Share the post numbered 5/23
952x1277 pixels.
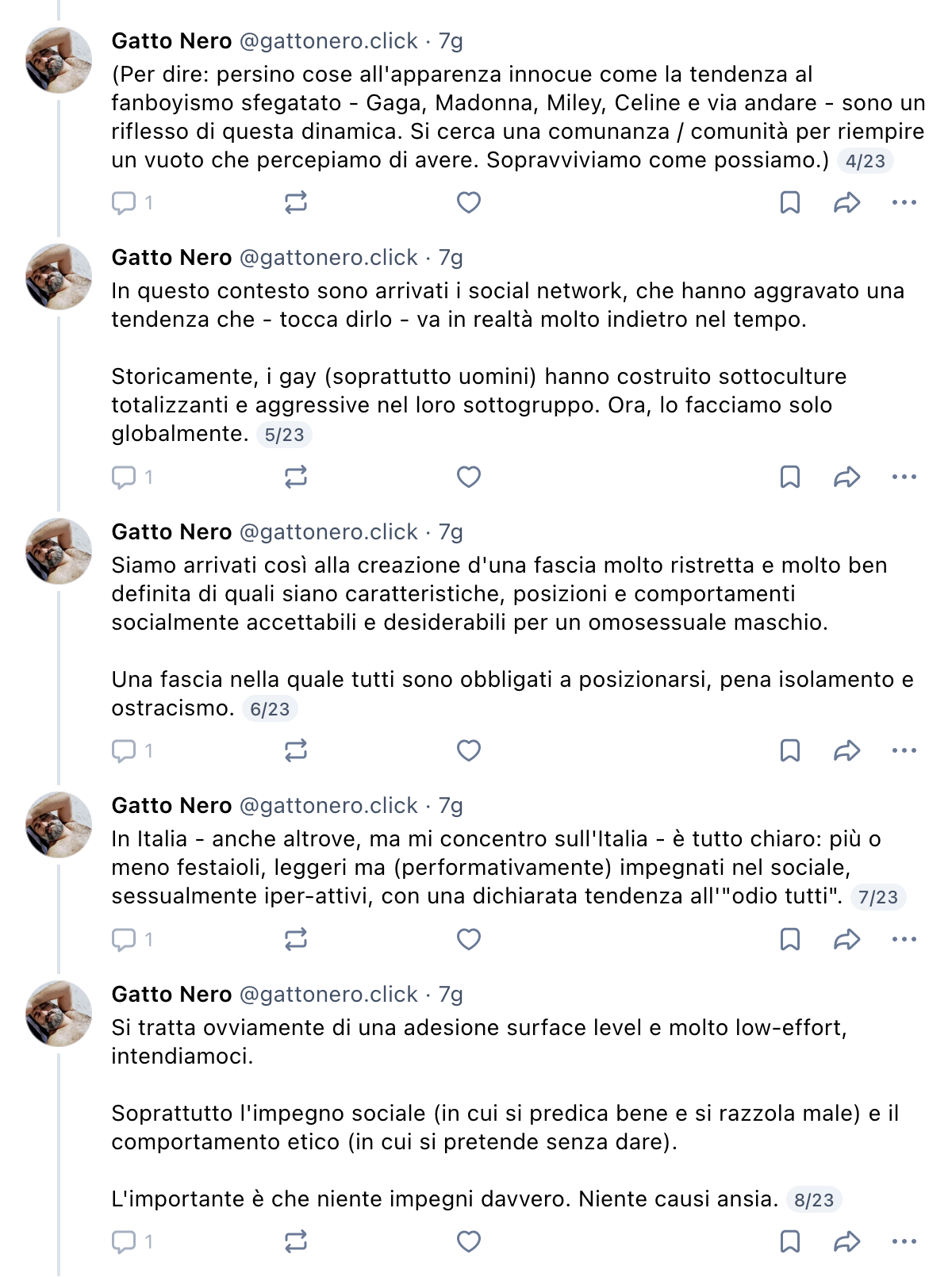click(x=847, y=477)
